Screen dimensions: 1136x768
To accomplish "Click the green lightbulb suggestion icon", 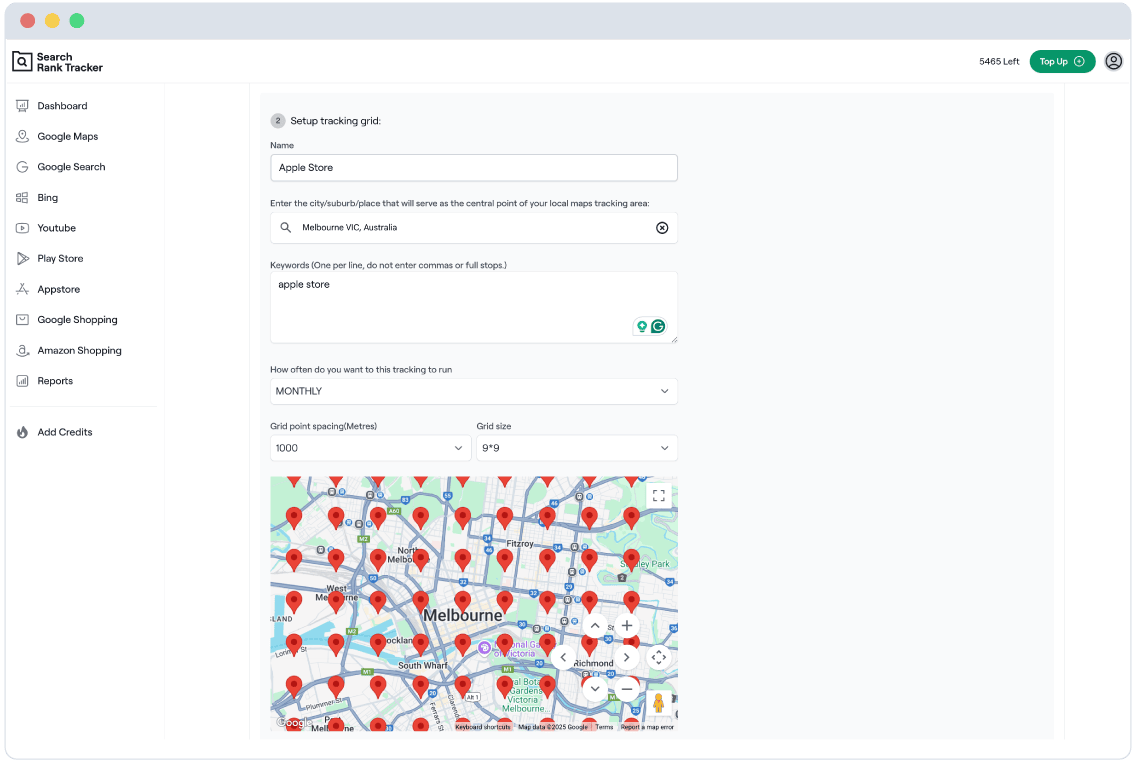I will [641, 327].
